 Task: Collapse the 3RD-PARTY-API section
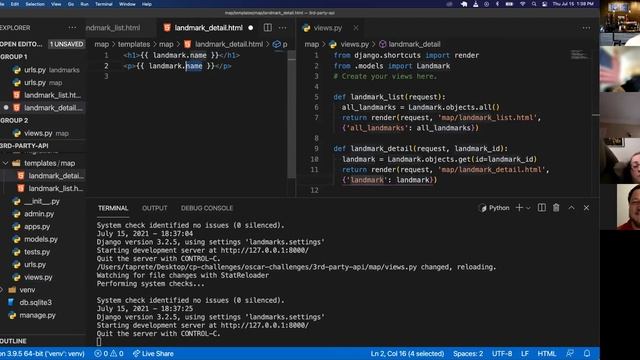point(43,146)
